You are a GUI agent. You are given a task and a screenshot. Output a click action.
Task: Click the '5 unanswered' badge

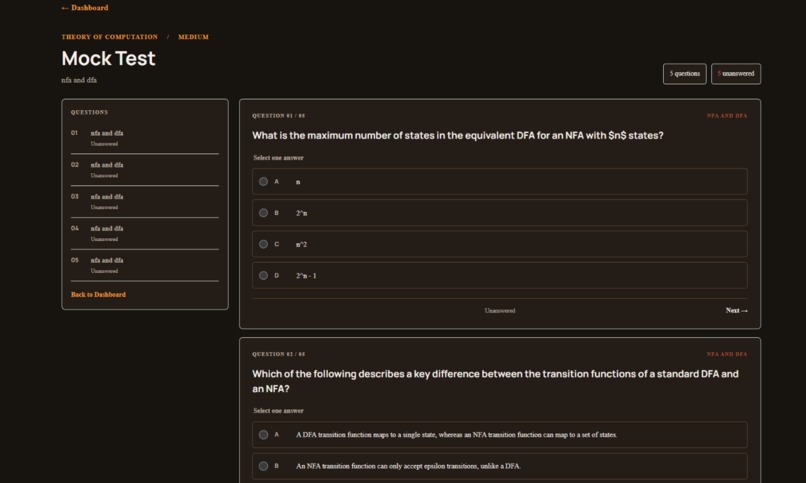736,73
